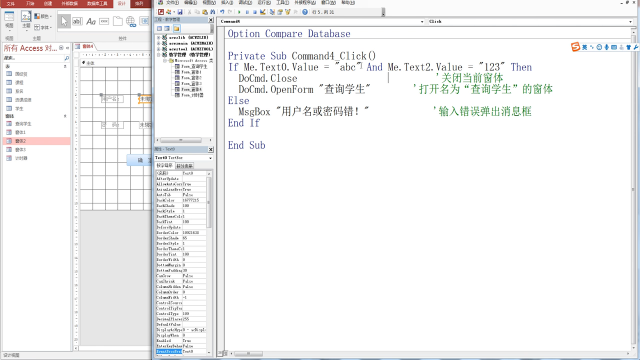Switch to Alphabetic tab in Properties window
Image resolution: width=640 pixels, height=360 pixels.
pyautogui.click(x=165, y=166)
